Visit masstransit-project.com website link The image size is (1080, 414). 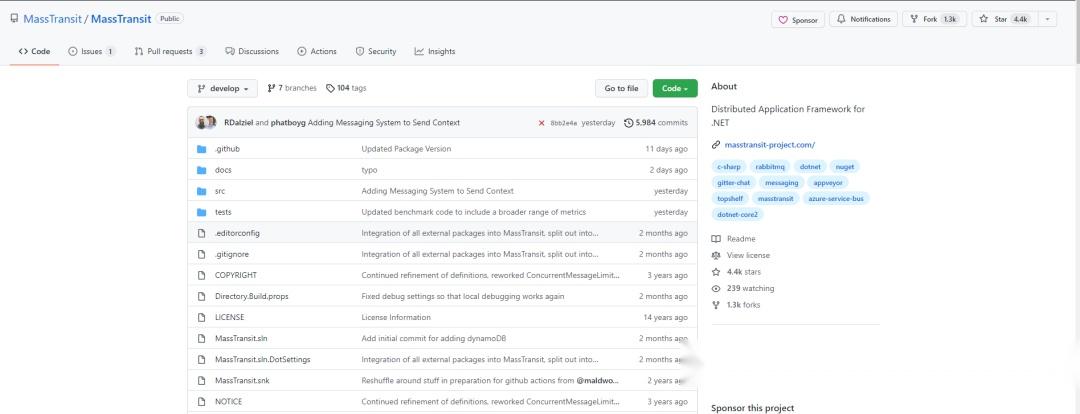tap(769, 145)
